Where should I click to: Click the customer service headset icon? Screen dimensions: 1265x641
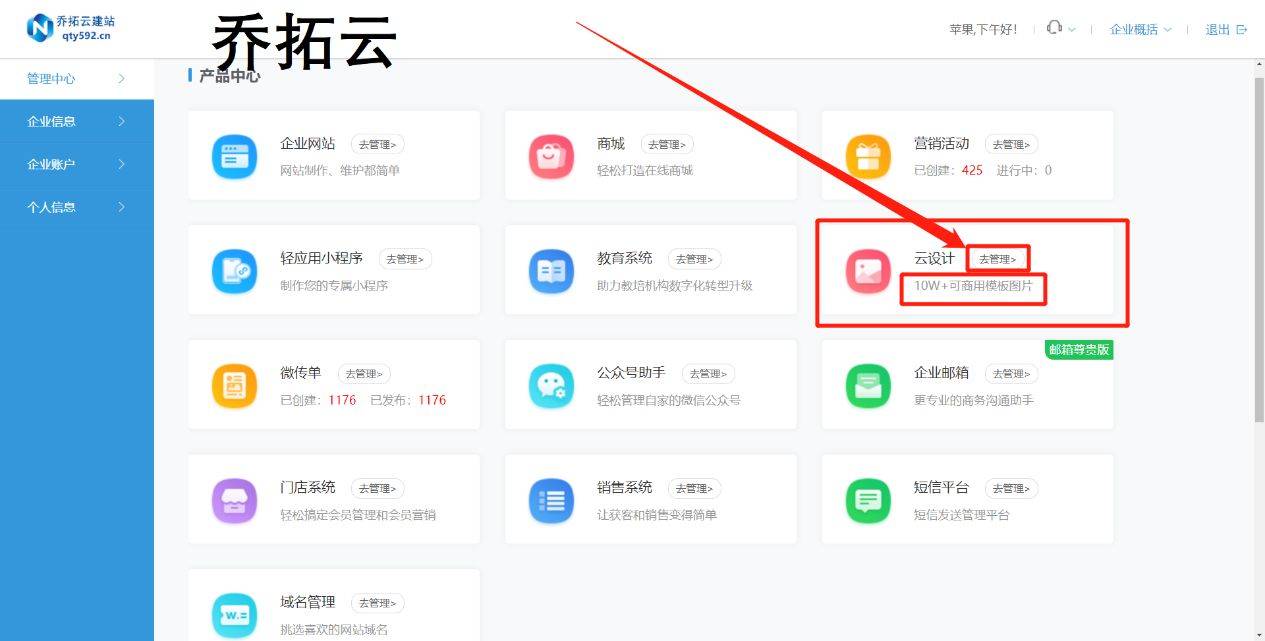1054,28
